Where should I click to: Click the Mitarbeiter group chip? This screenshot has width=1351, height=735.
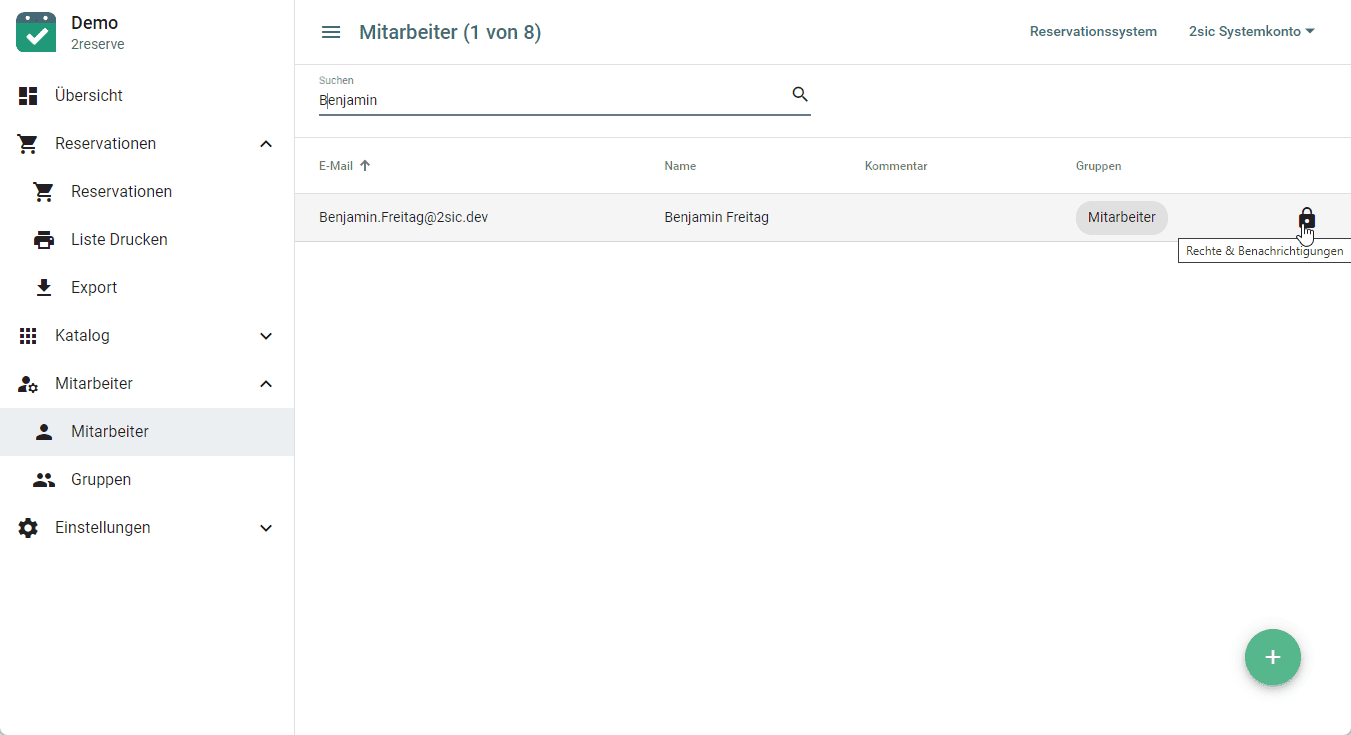[x=1121, y=218]
